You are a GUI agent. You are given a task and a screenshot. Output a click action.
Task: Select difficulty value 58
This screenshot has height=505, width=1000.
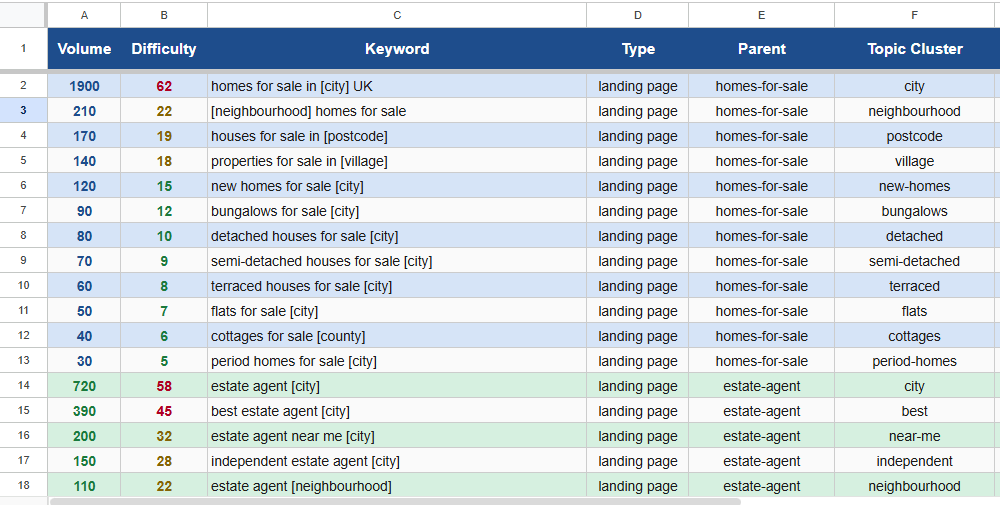(x=164, y=386)
